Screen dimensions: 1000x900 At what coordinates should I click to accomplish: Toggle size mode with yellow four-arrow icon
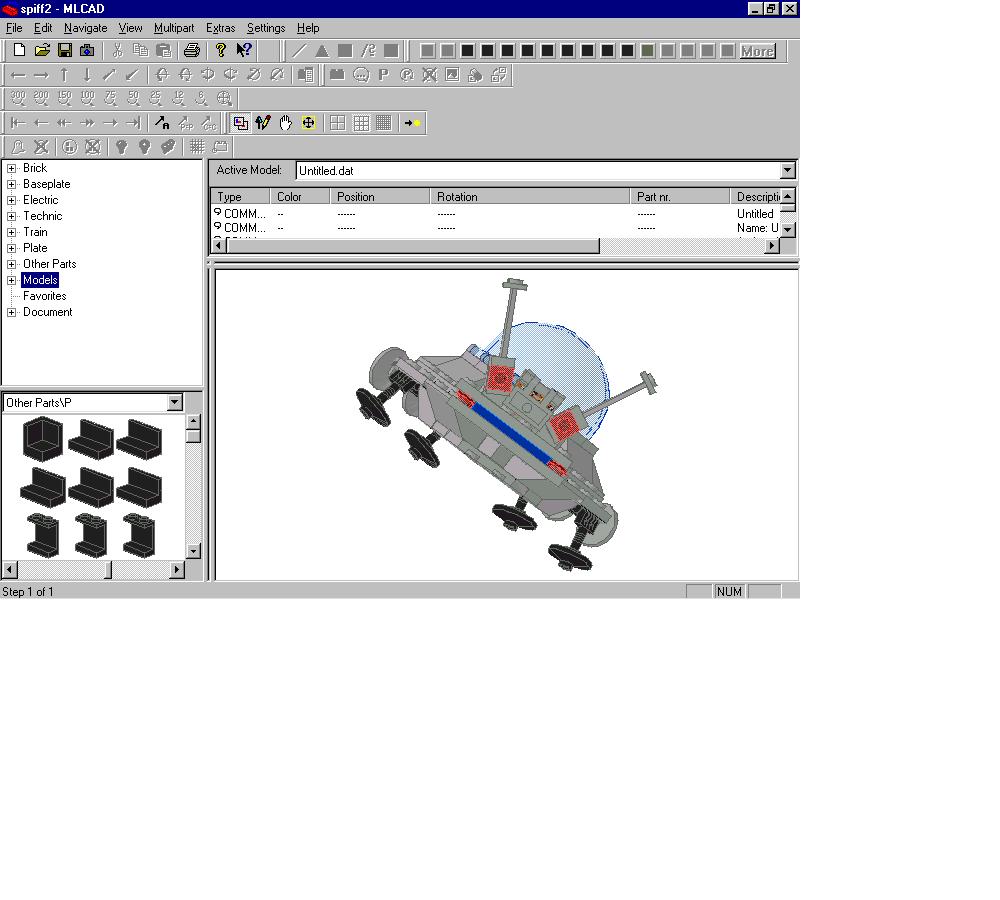(x=309, y=122)
